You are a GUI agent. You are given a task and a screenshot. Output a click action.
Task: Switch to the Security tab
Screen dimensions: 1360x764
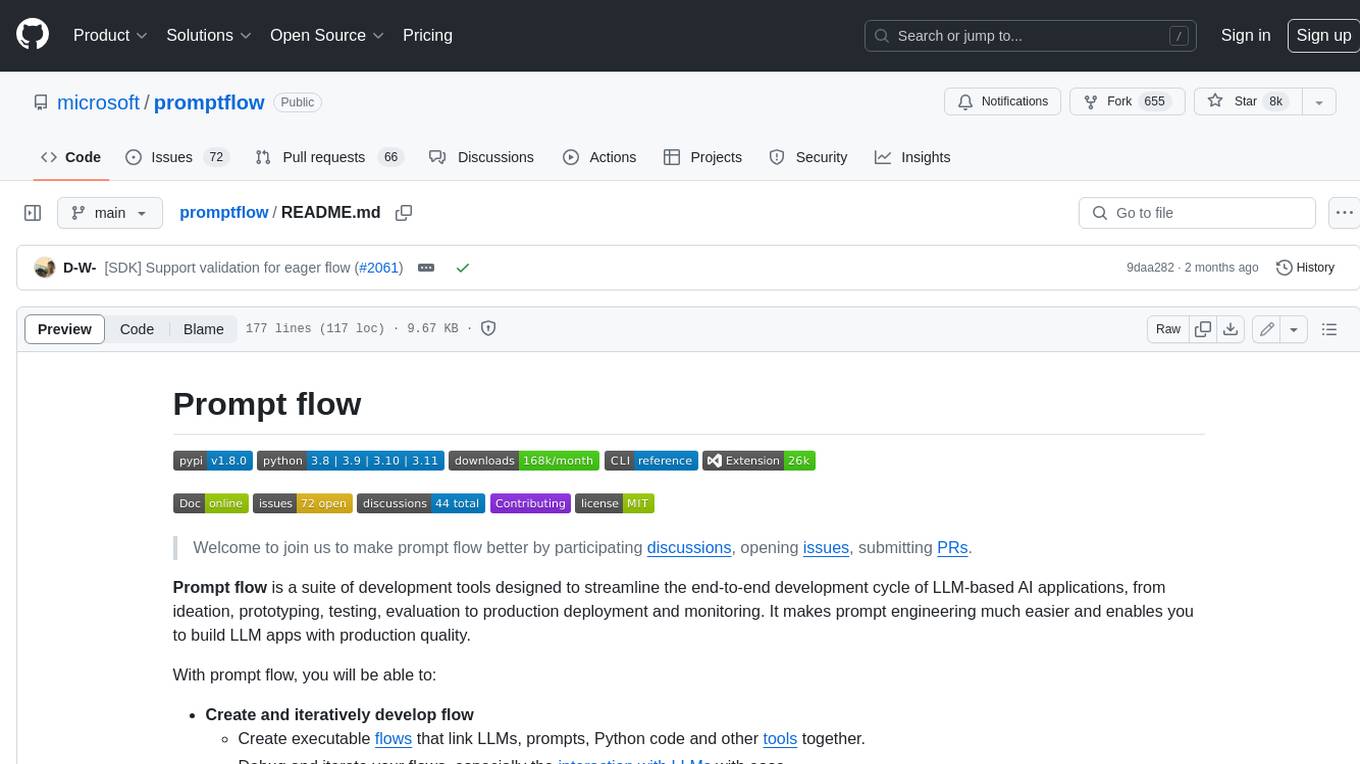click(x=808, y=157)
